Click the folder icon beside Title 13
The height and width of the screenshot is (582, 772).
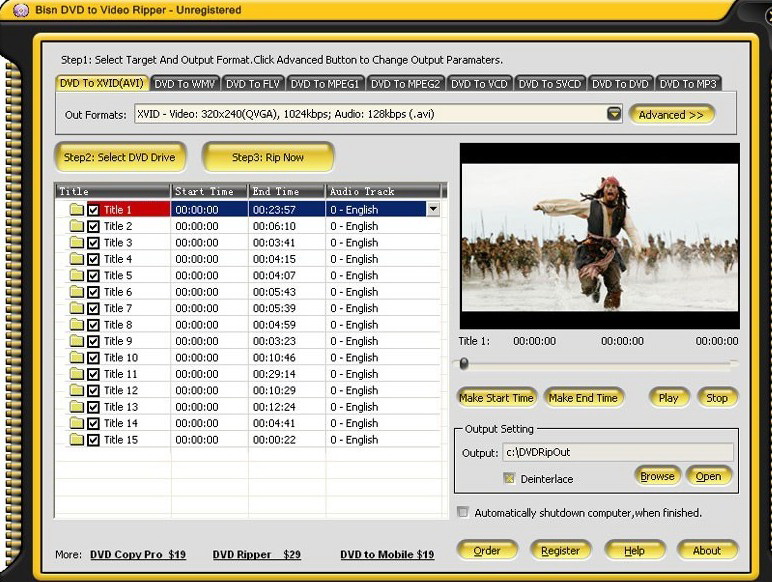76,407
